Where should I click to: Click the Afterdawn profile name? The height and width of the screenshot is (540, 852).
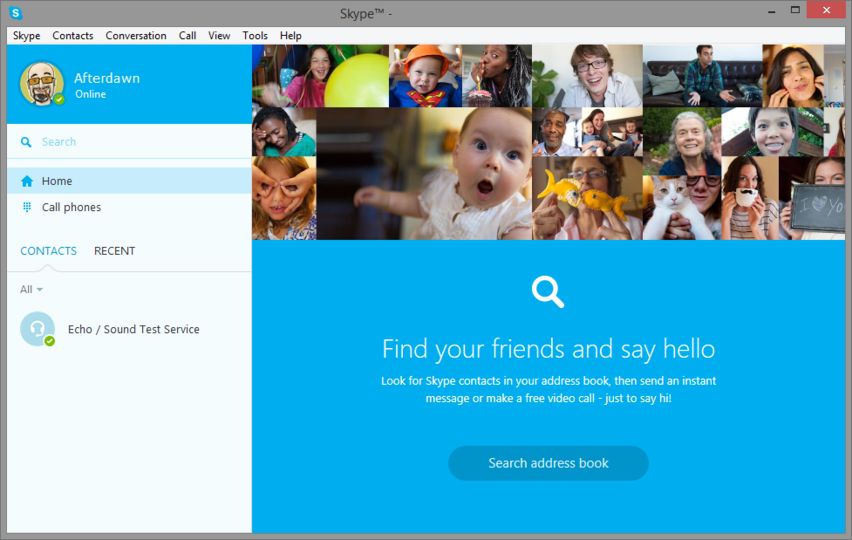coord(107,78)
